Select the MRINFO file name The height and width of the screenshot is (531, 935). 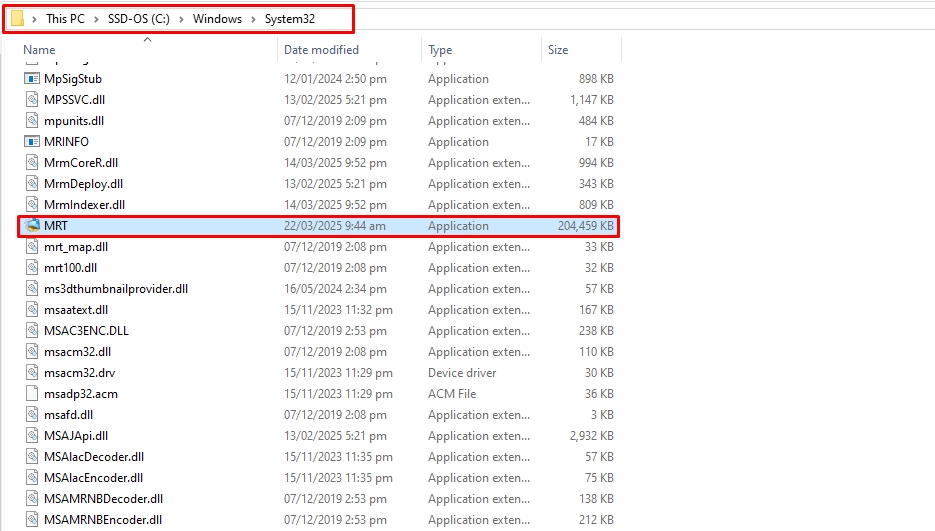point(66,141)
